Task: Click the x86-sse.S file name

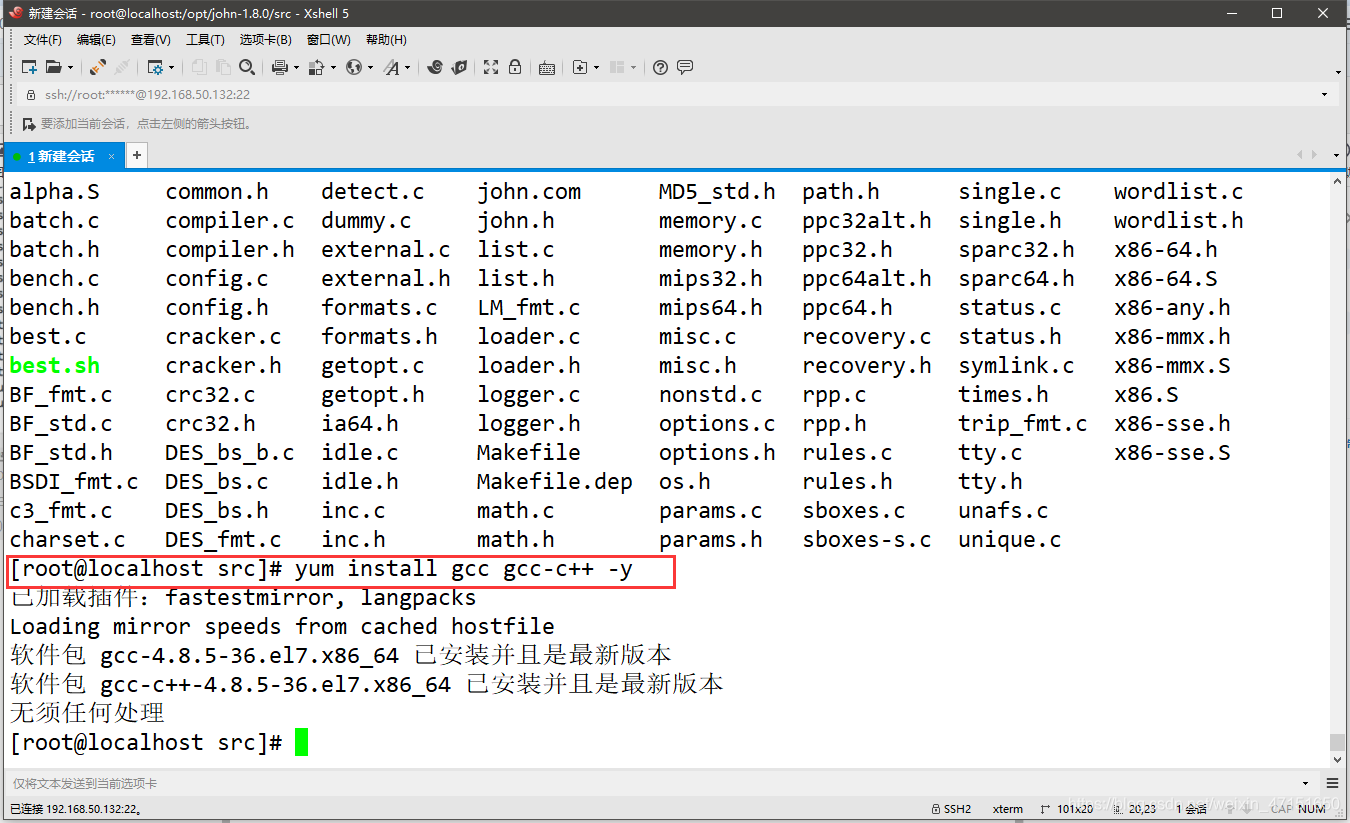Action: coord(1173,453)
